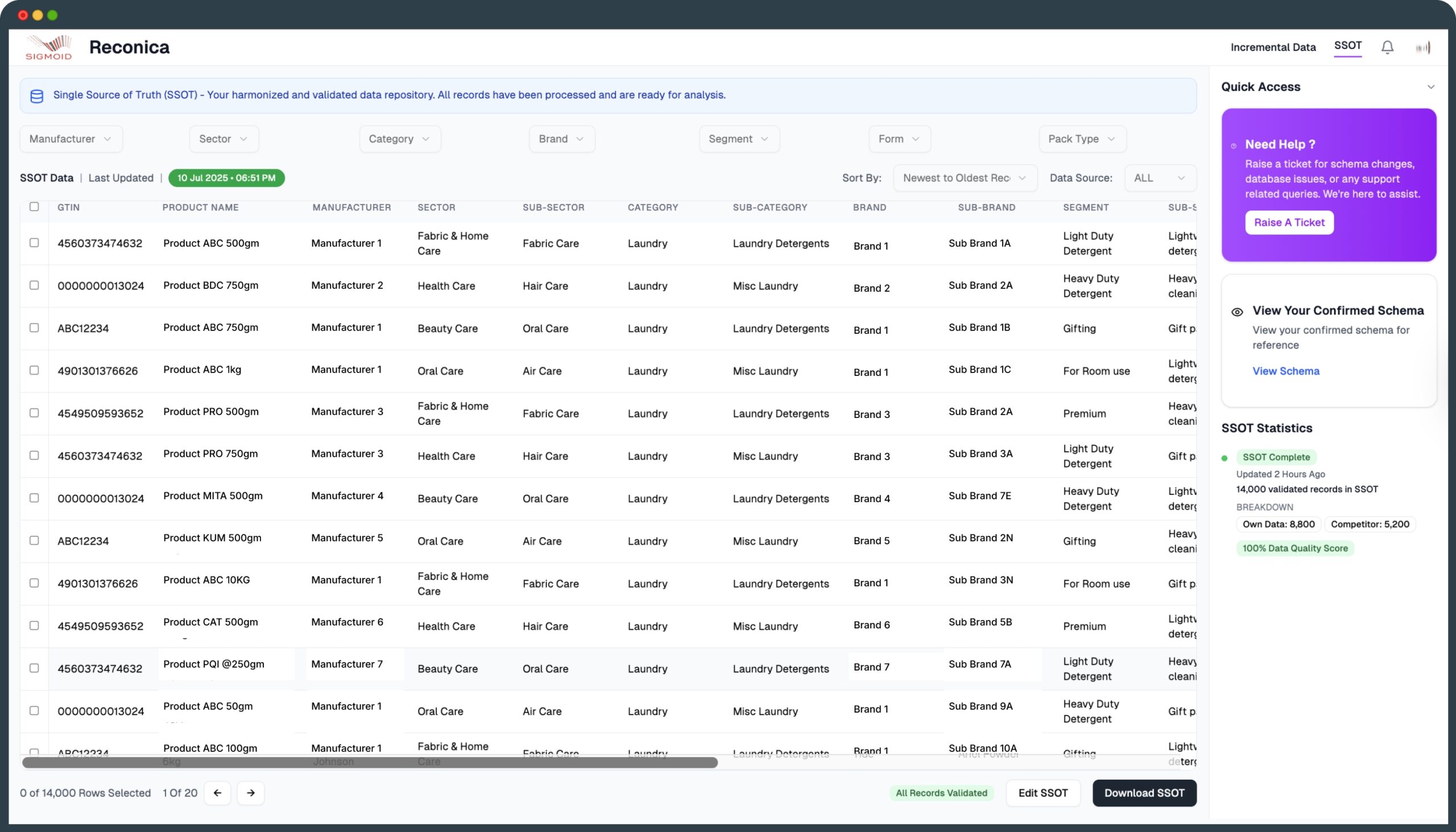Toggle the select-all header checkbox
Image resolution: width=1456 pixels, height=832 pixels.
pos(34,207)
